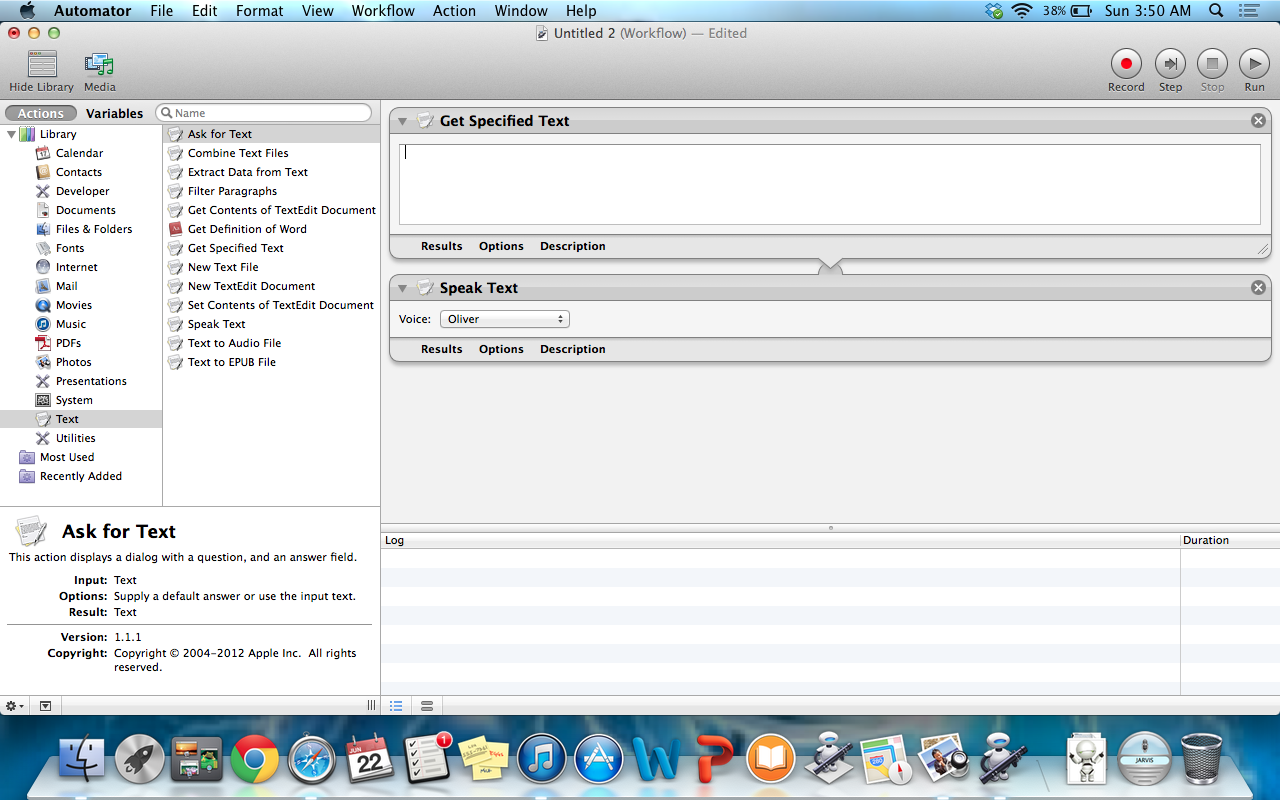Open Recently Added smart group

click(x=80, y=476)
